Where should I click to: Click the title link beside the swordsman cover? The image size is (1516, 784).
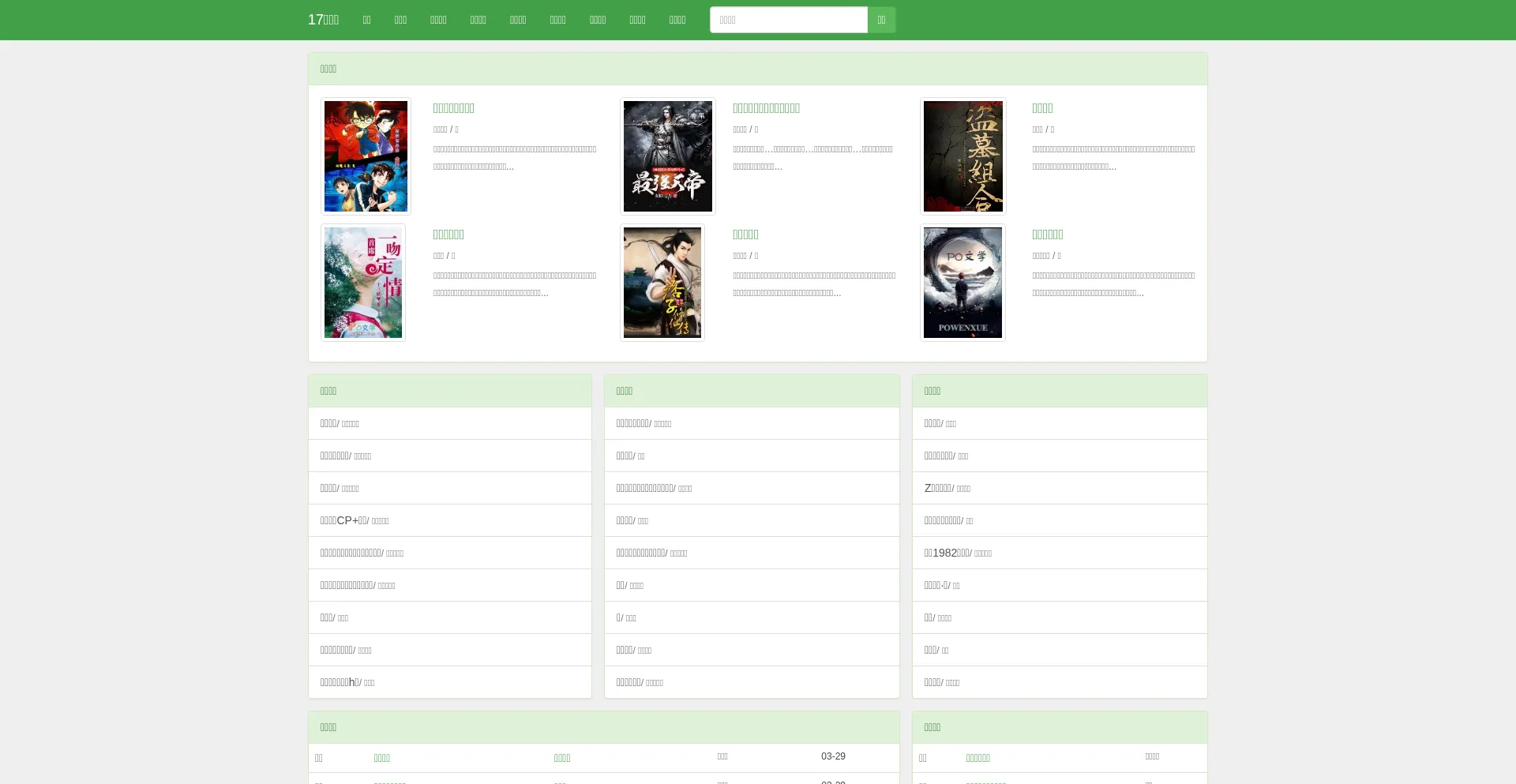[745, 234]
